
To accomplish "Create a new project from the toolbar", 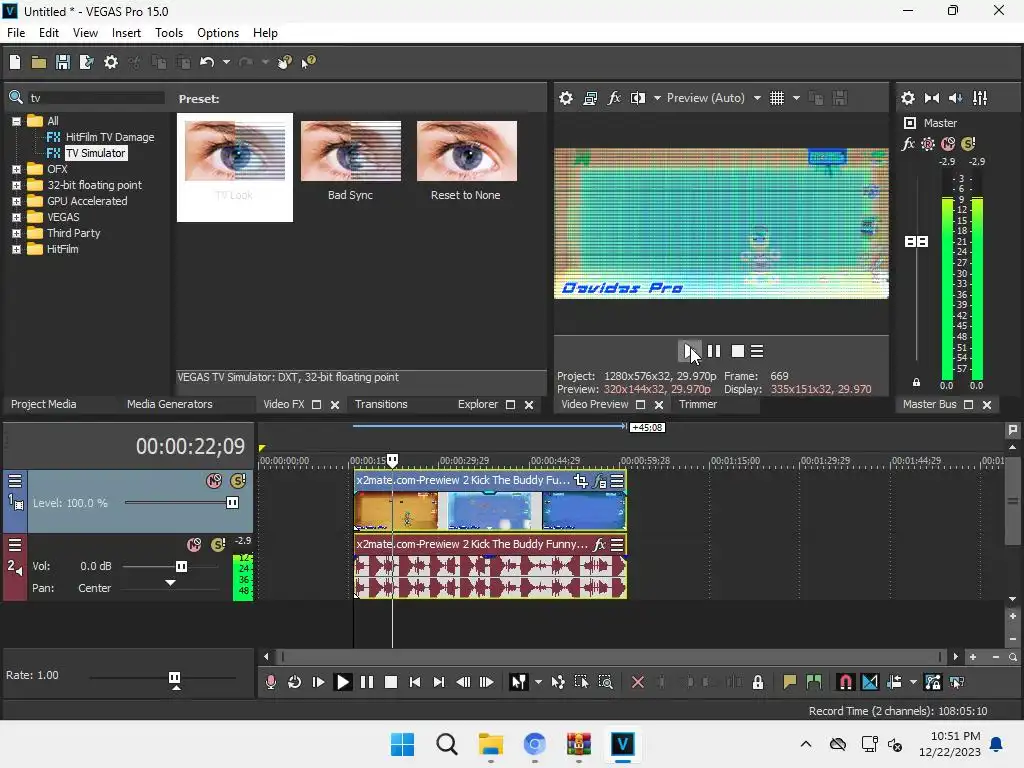I will tap(15, 62).
